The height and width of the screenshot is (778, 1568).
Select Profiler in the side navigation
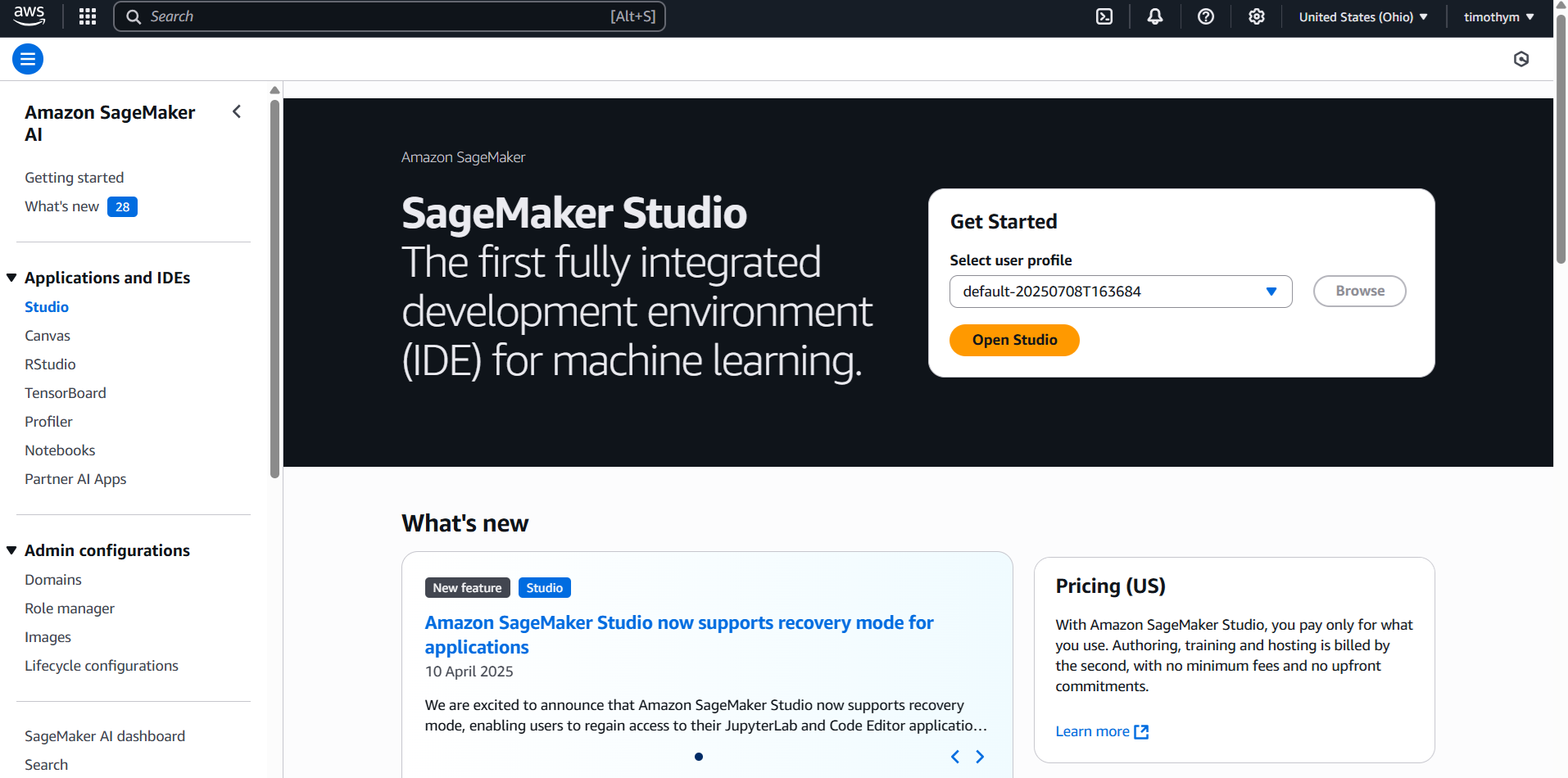[x=48, y=422]
